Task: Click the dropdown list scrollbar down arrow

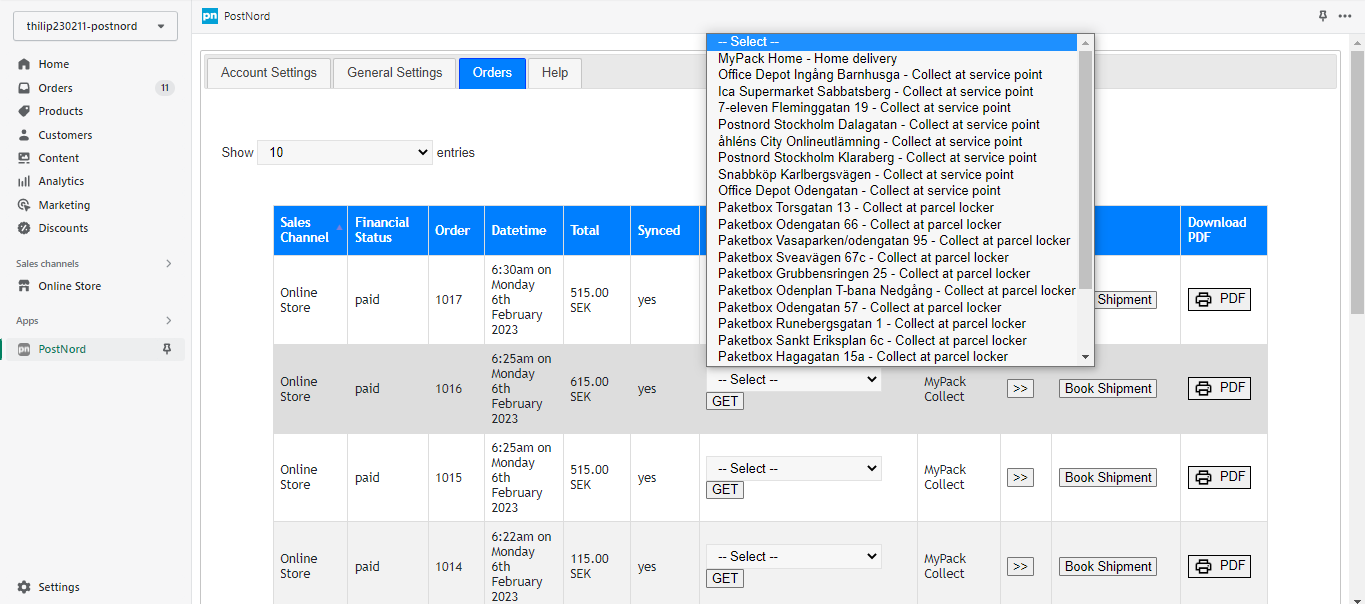Action: tap(1085, 357)
